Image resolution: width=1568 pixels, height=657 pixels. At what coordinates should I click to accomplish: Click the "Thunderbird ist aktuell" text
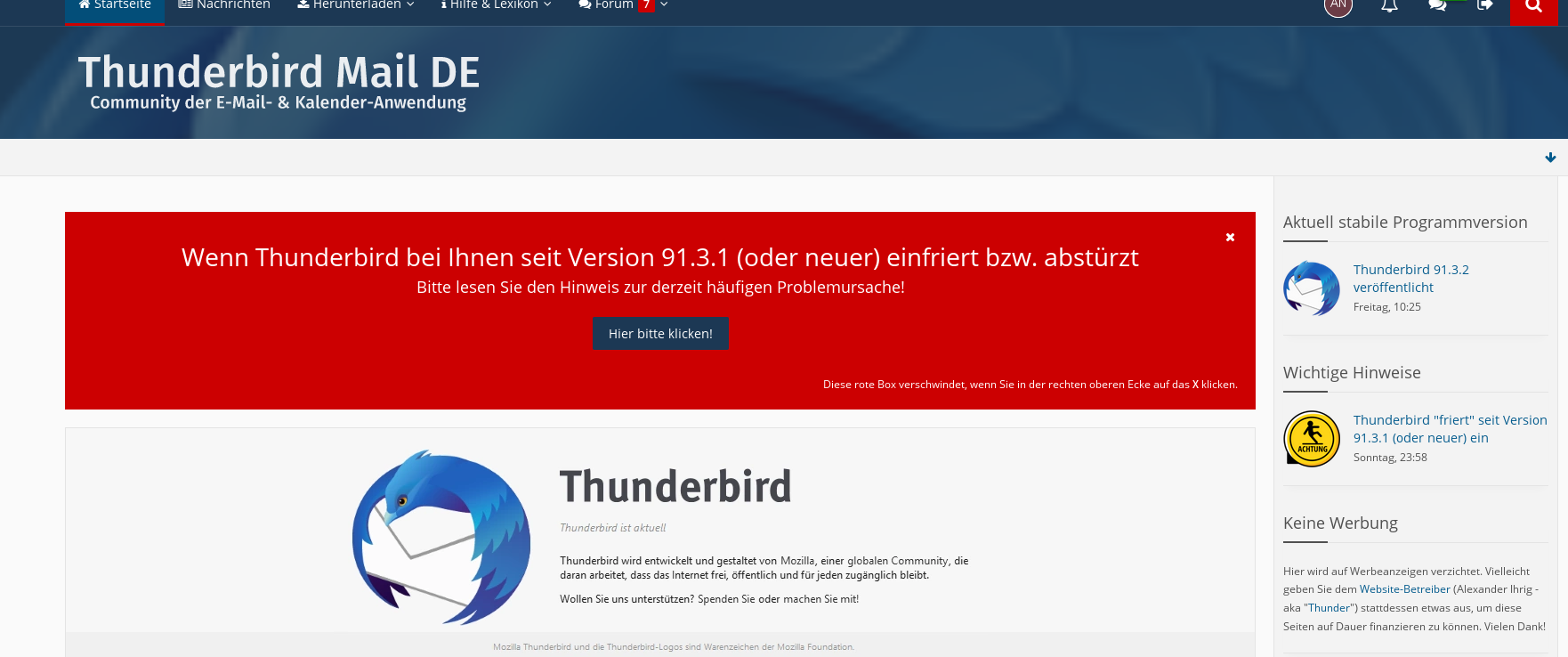tap(612, 528)
